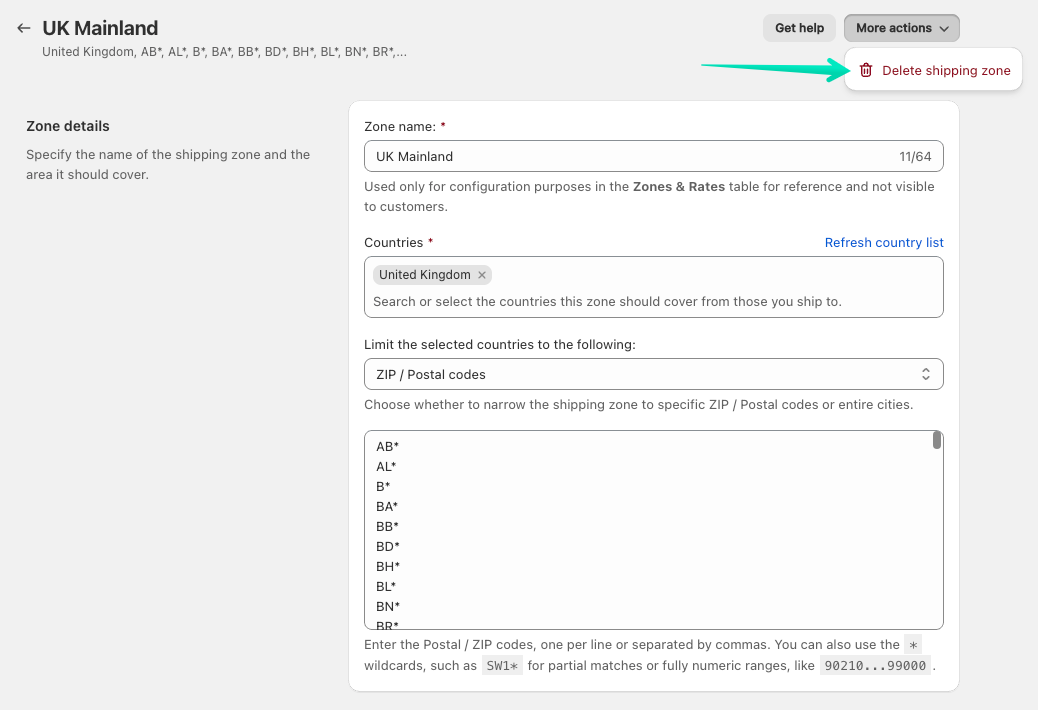Select the BD* postal code line
The image size is (1038, 710).
coord(388,546)
